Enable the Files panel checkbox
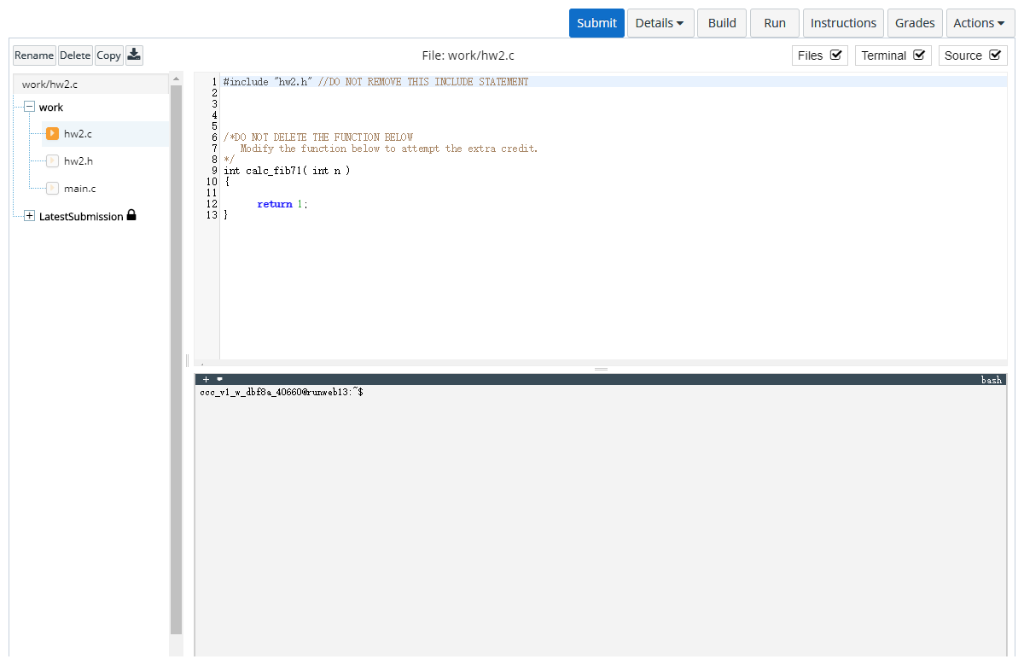1024x665 pixels. [837, 55]
